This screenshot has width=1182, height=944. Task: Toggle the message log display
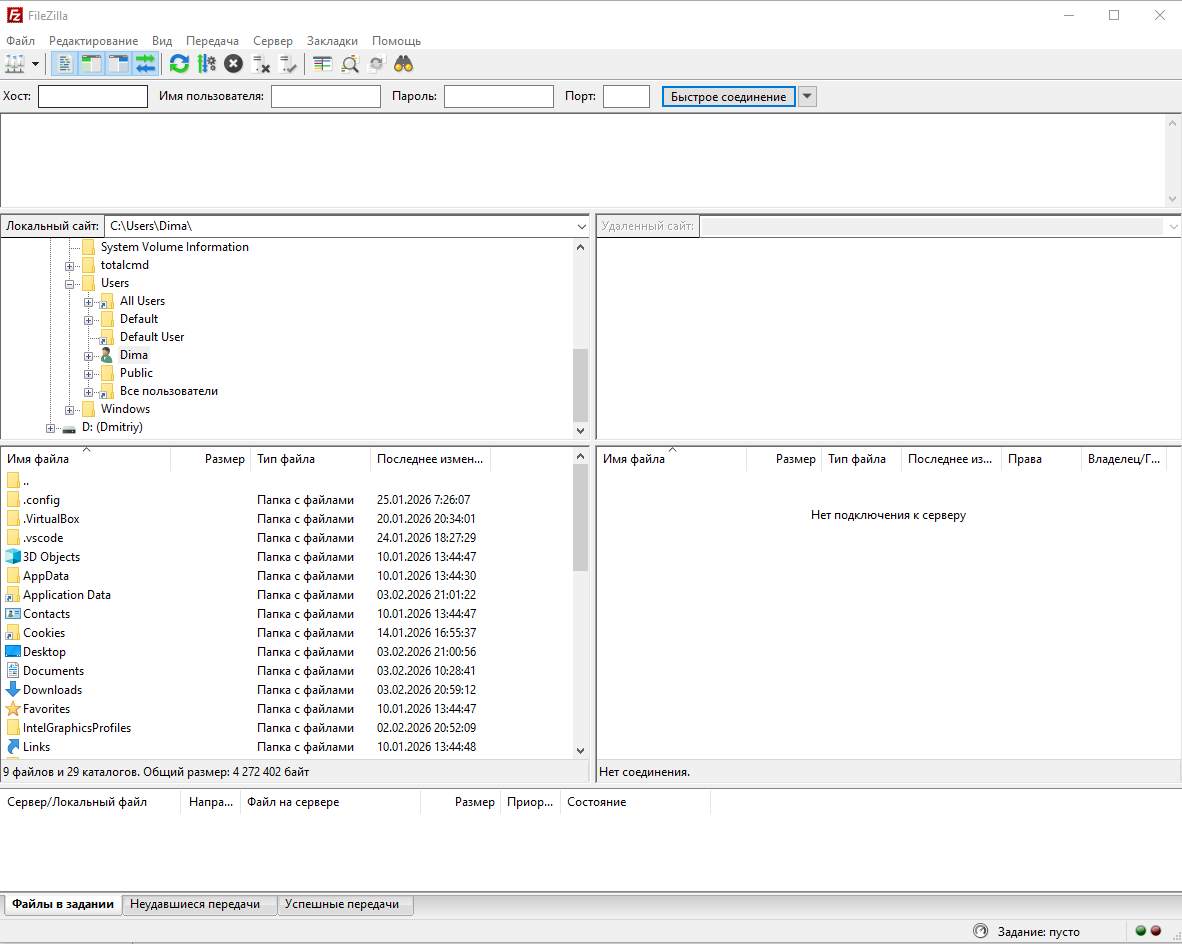pyautogui.click(x=64, y=63)
